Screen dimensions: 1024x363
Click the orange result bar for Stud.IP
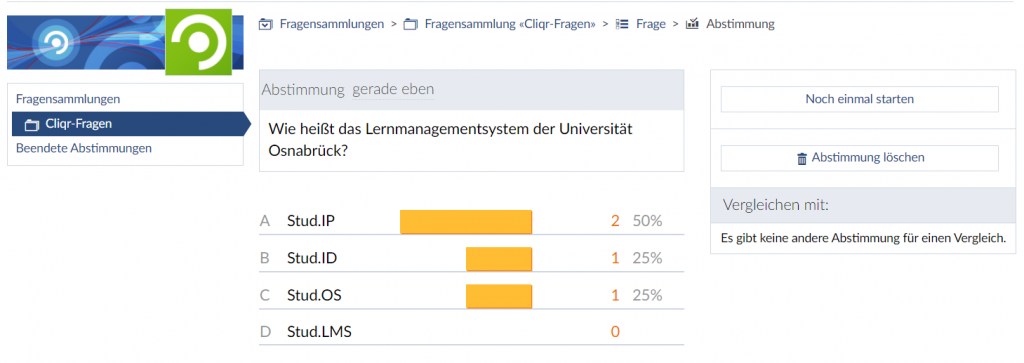pos(466,221)
